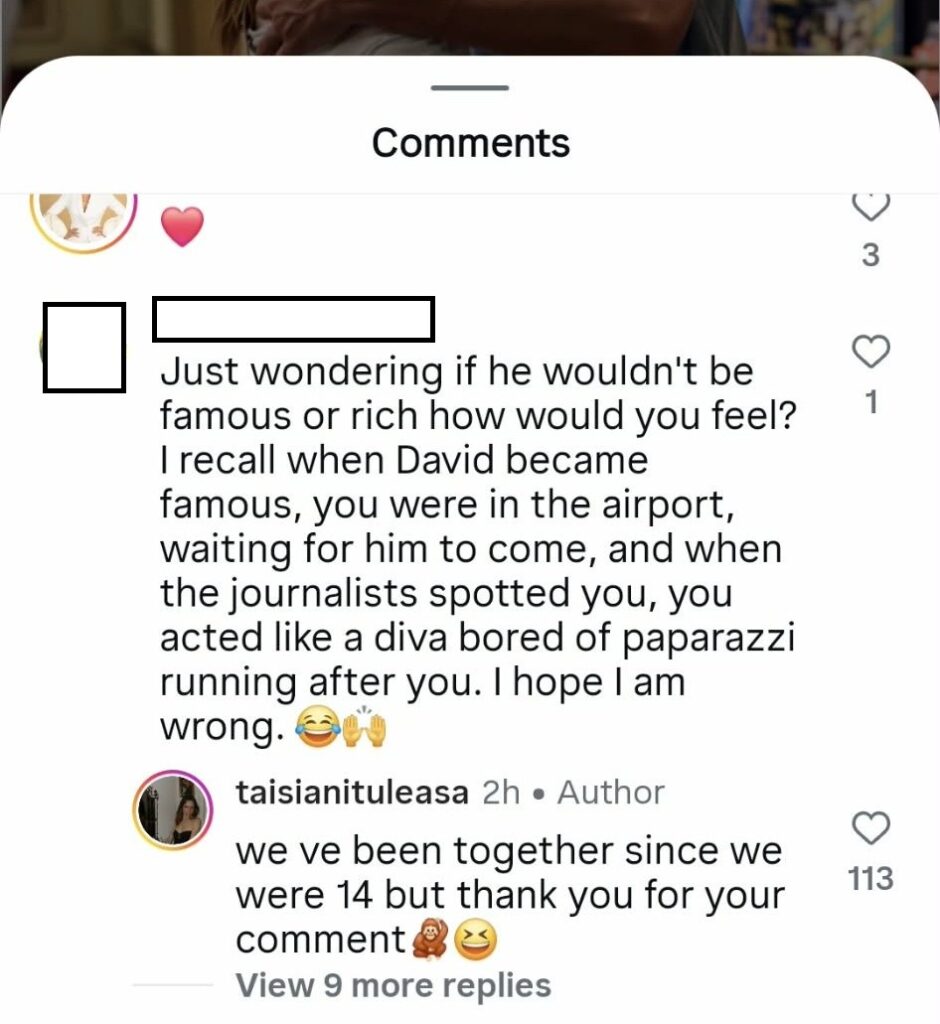Like the heart emoji comment
This screenshot has height=1024, width=940.
click(x=871, y=208)
